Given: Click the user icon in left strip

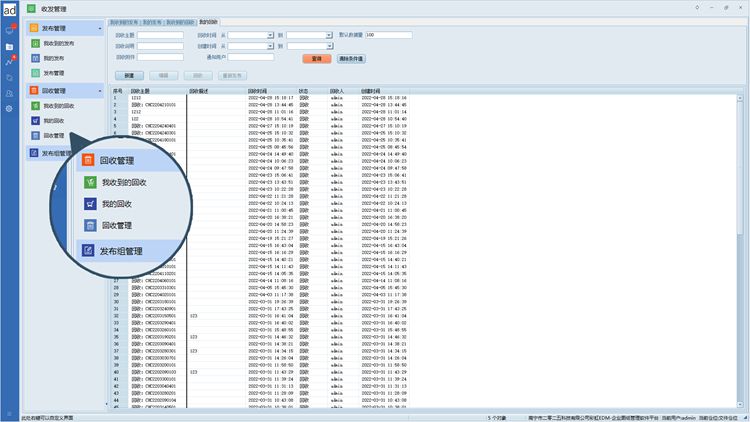Looking at the screenshot, I should click(9, 92).
